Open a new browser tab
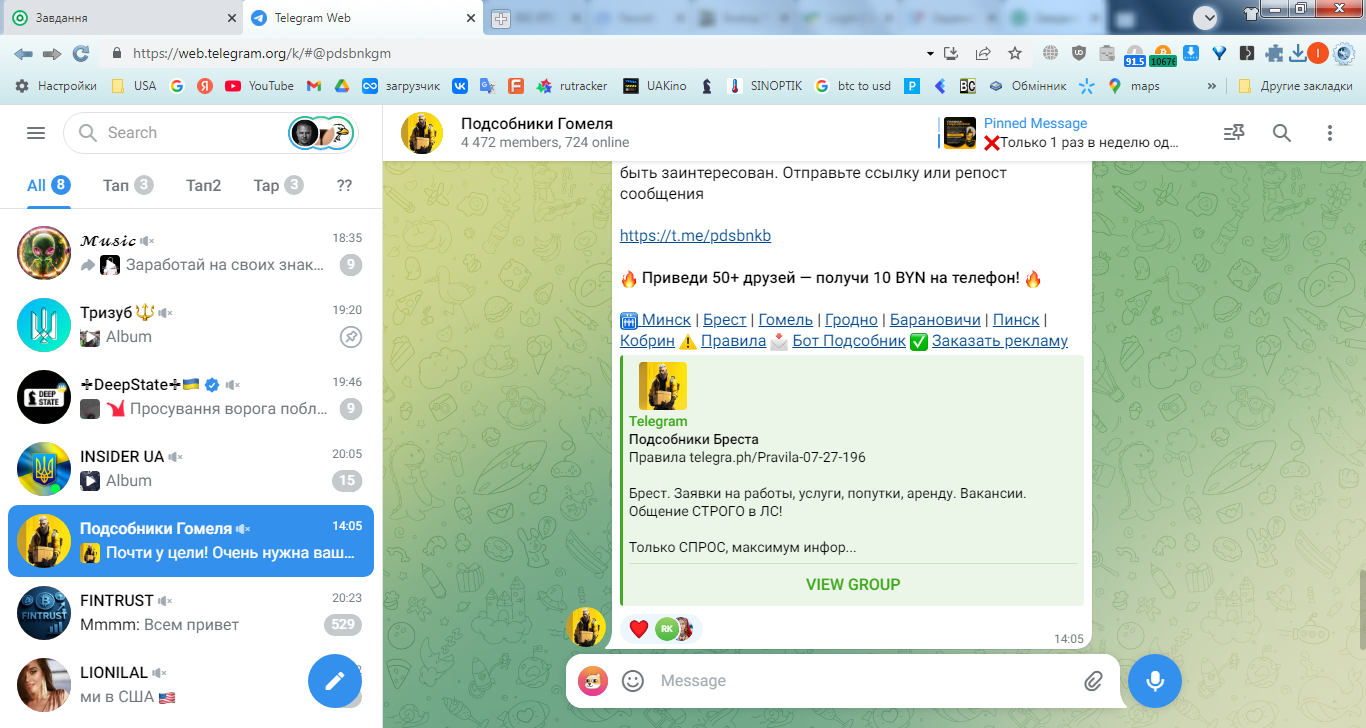Viewport: 1366px width, 728px height. pyautogui.click(x=500, y=18)
